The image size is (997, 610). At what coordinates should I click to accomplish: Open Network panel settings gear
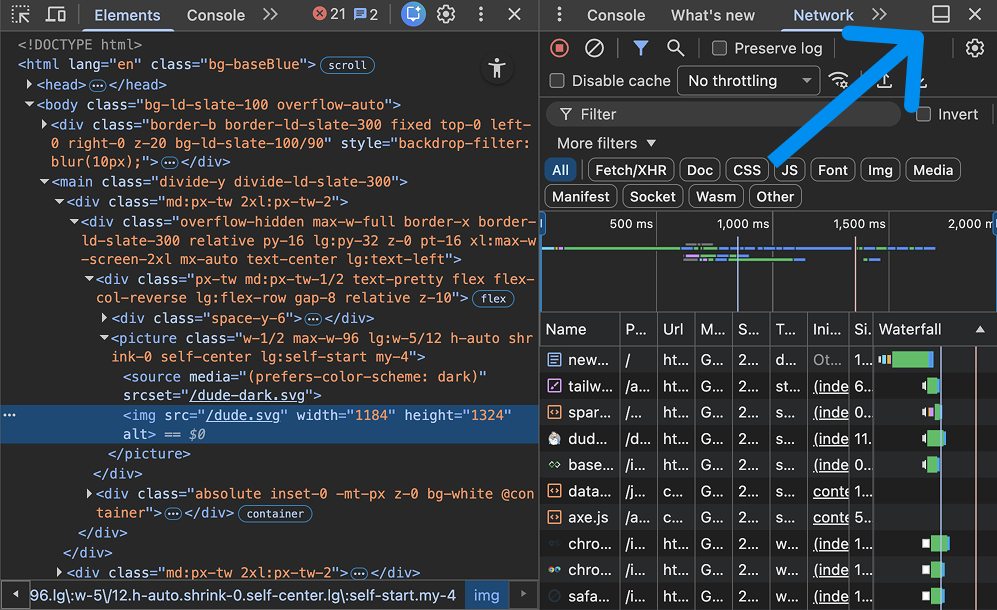(x=974, y=48)
